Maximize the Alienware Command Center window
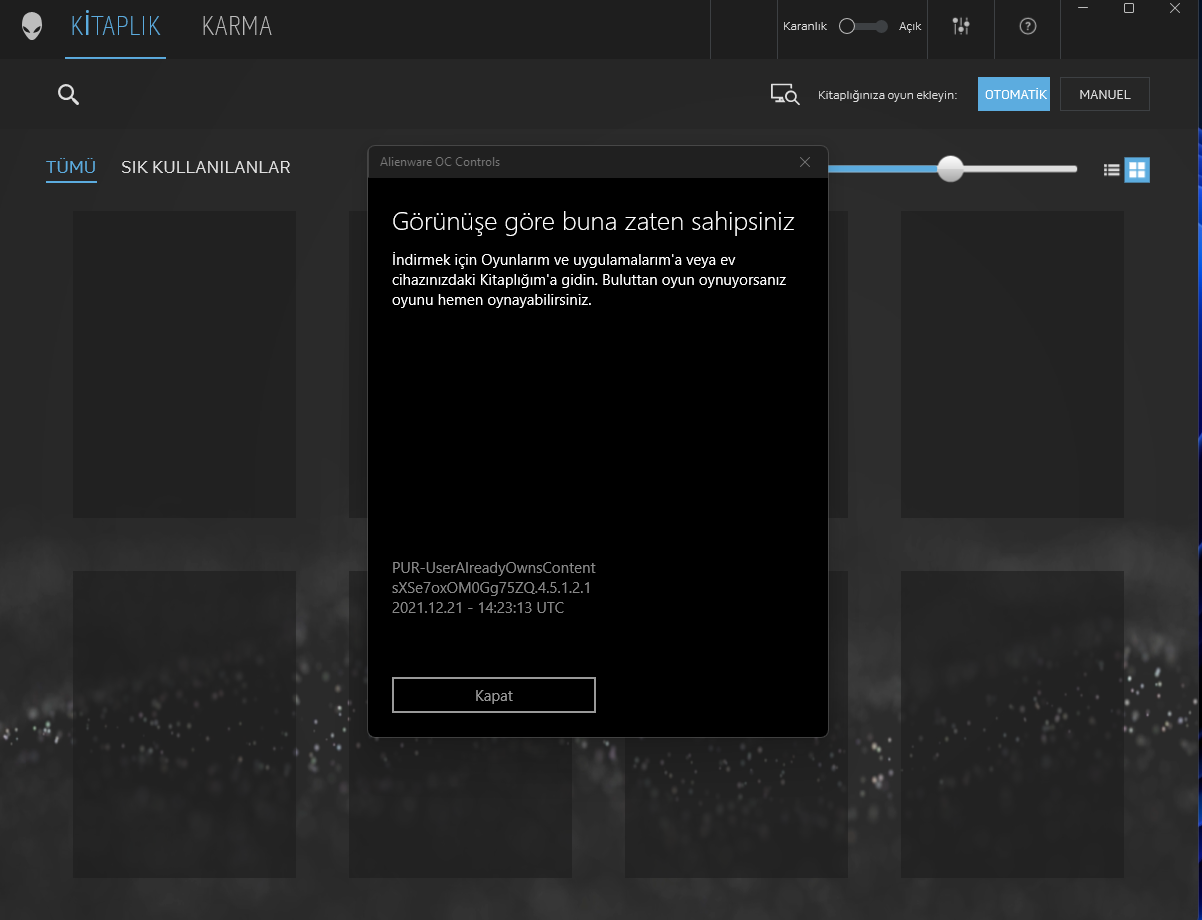Screen dimensions: 1202x920 [x=1129, y=8]
